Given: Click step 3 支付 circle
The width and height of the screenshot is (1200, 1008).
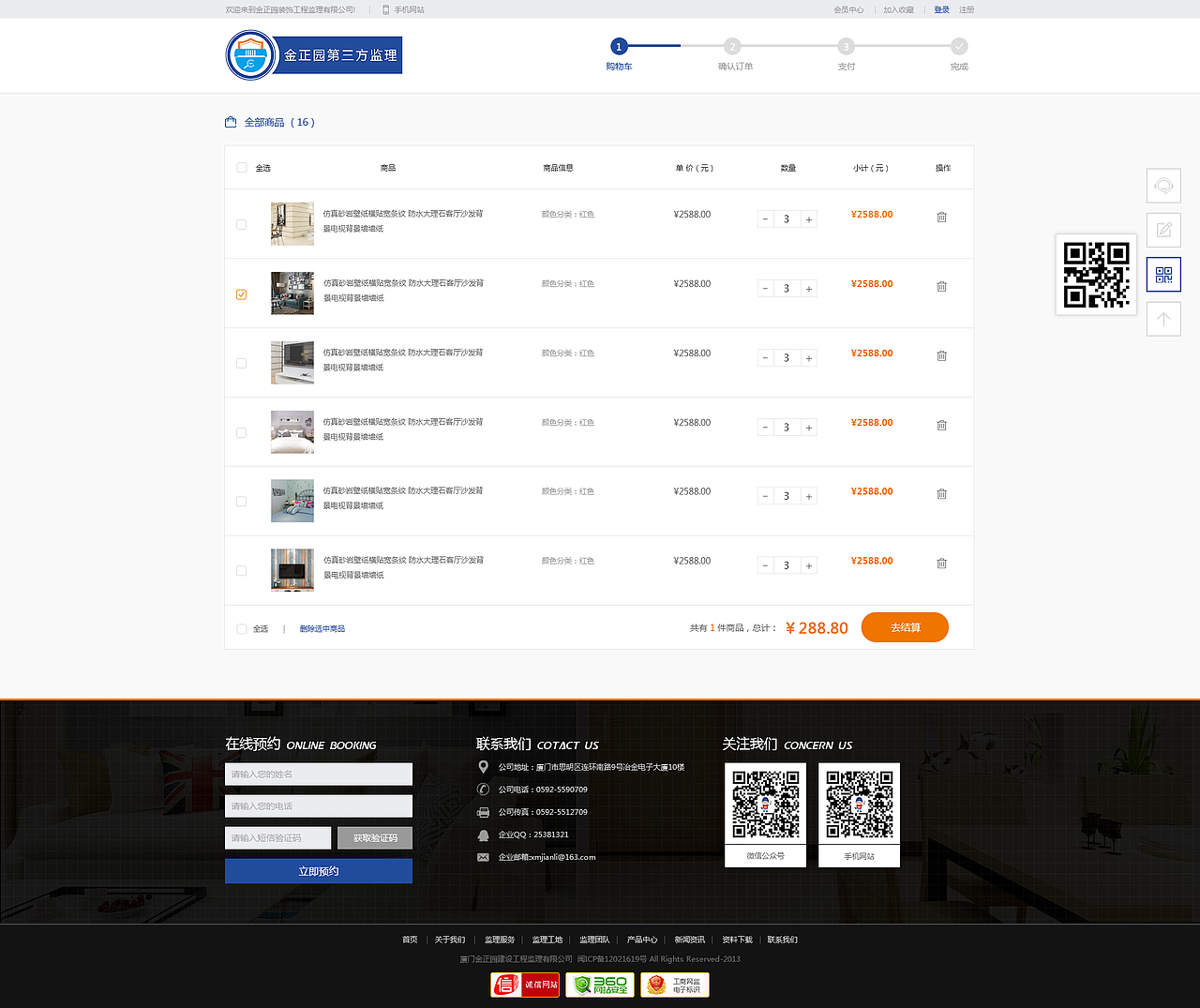Looking at the screenshot, I should click(x=846, y=46).
